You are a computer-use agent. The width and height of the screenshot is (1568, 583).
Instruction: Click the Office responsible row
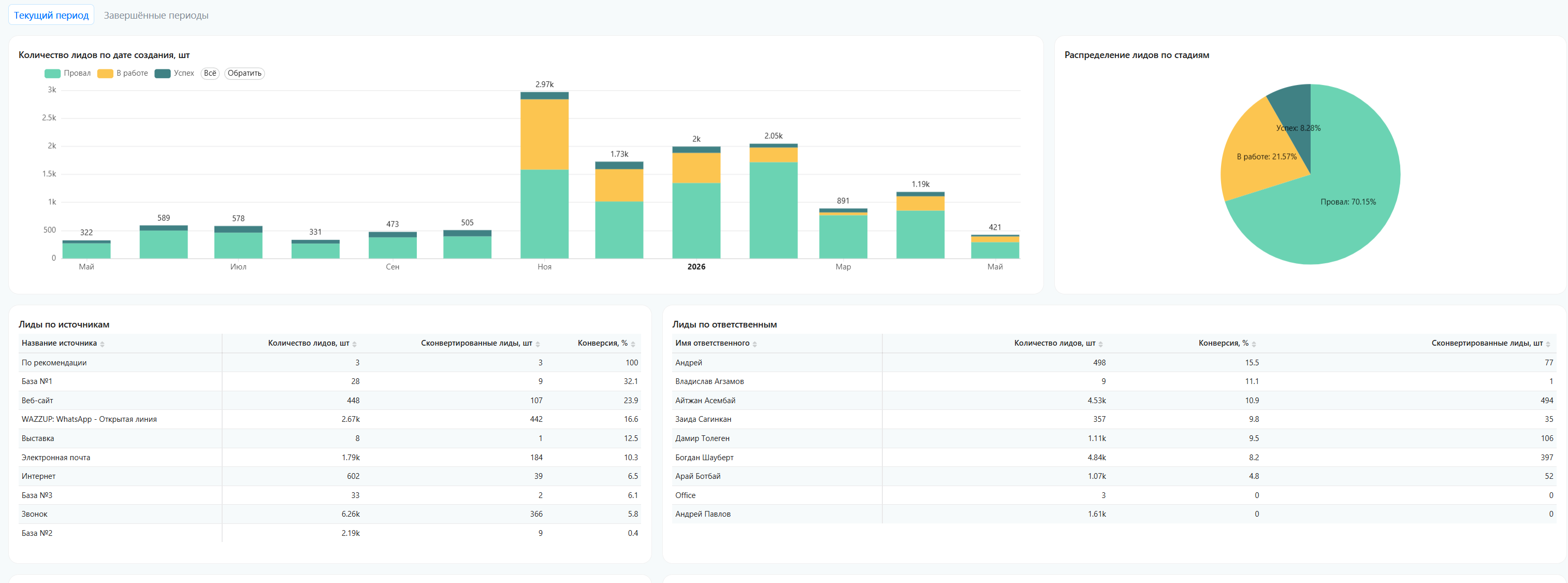coord(1114,495)
